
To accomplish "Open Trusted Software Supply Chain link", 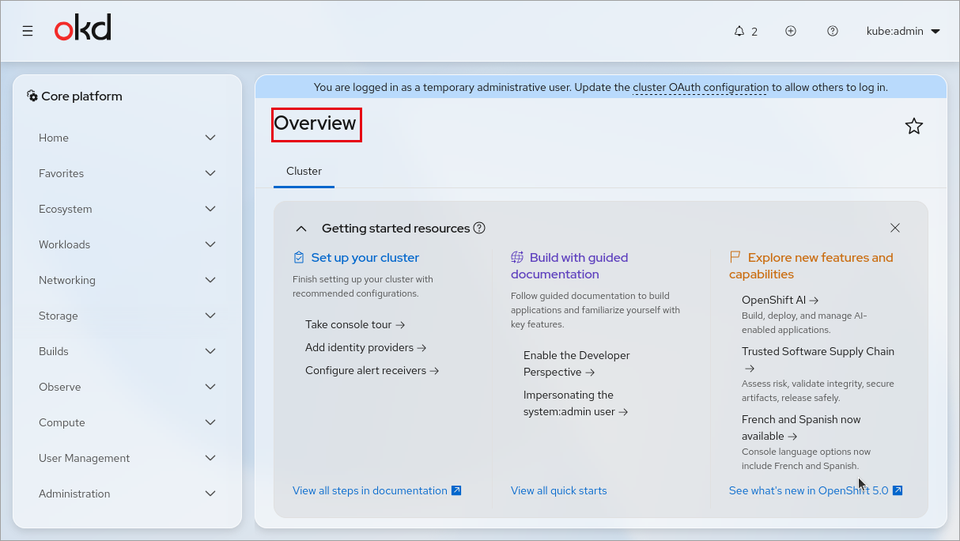I will [818, 359].
